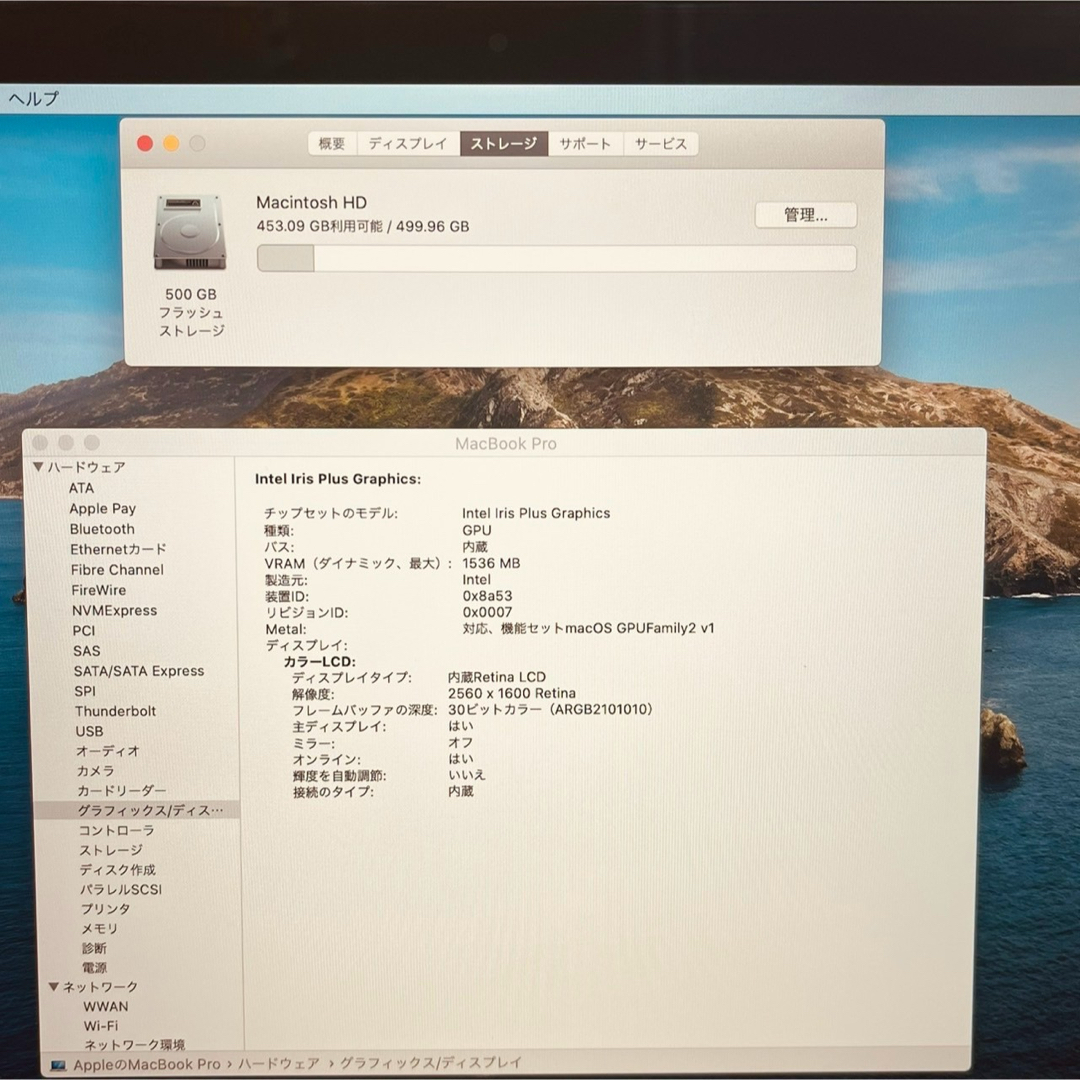Click the Metal support value text
The image size is (1080, 1080).
[x=589, y=628]
